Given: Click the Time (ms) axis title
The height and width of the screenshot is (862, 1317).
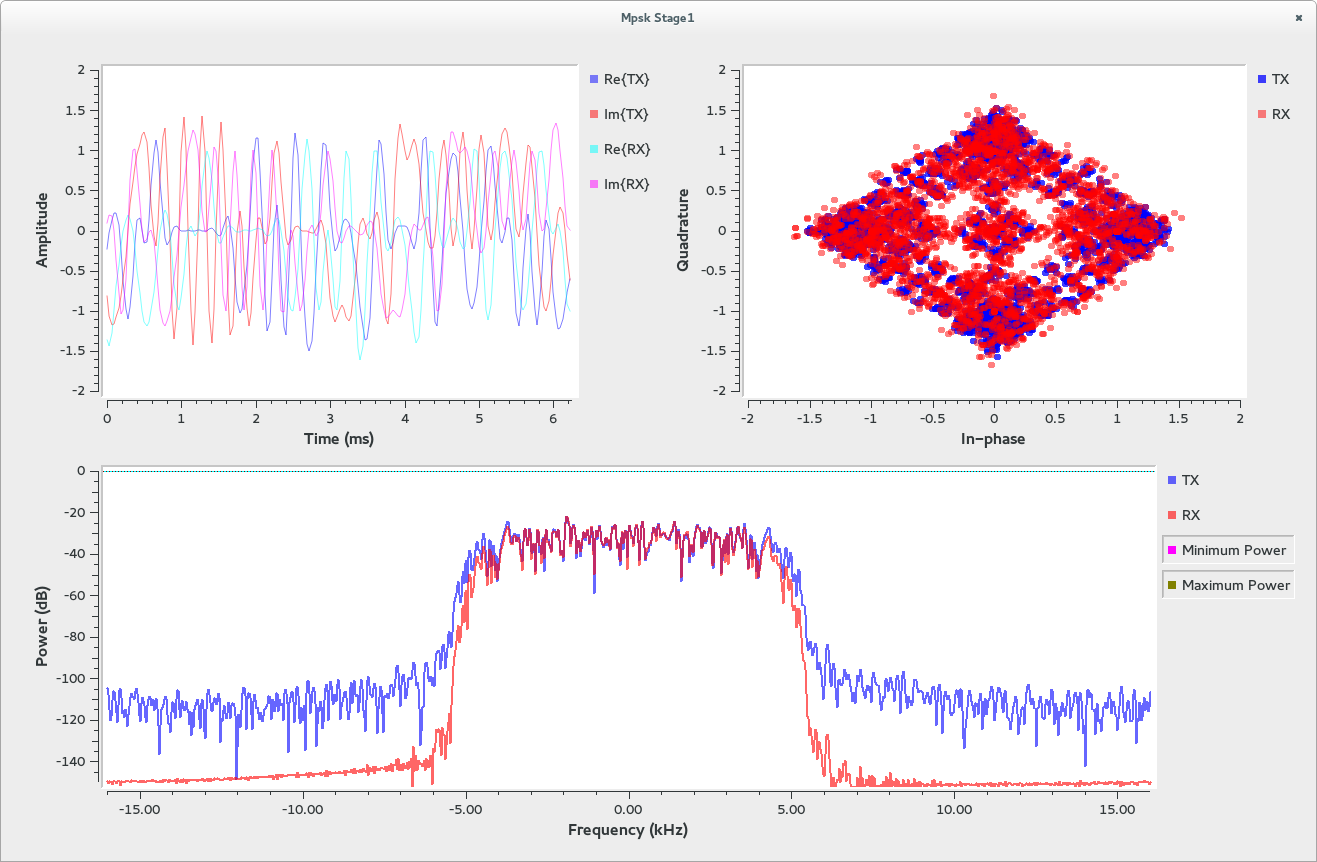Looking at the screenshot, I should click(340, 438).
